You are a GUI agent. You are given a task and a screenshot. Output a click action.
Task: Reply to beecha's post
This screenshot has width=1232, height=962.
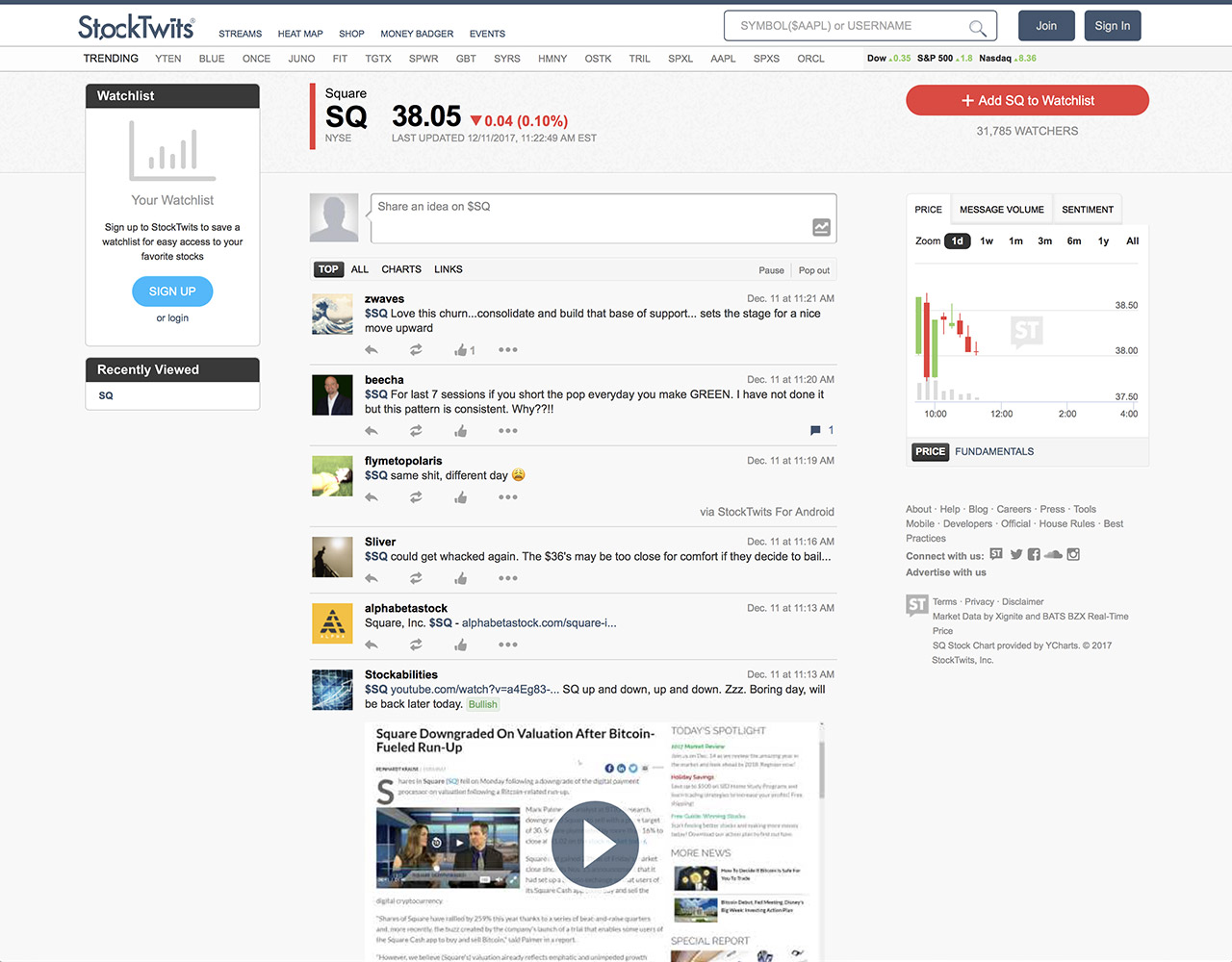point(372,431)
